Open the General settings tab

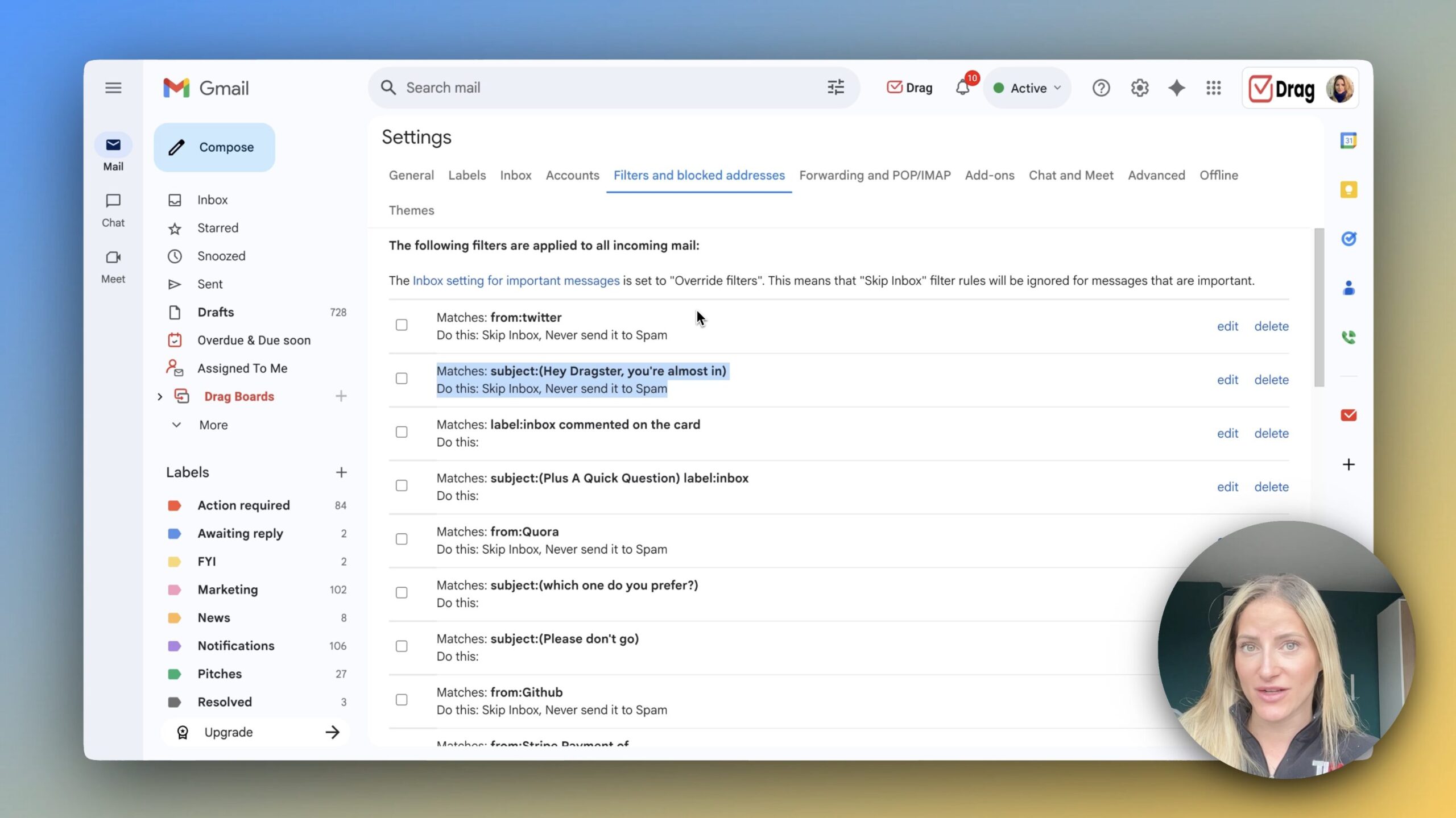(411, 175)
